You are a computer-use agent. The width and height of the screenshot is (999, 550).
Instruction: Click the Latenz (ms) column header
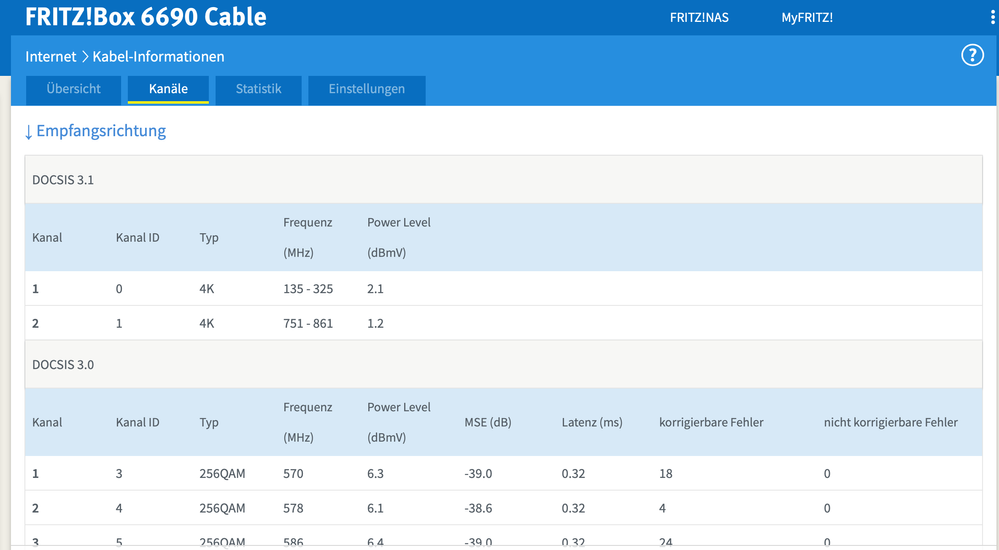[x=592, y=422]
